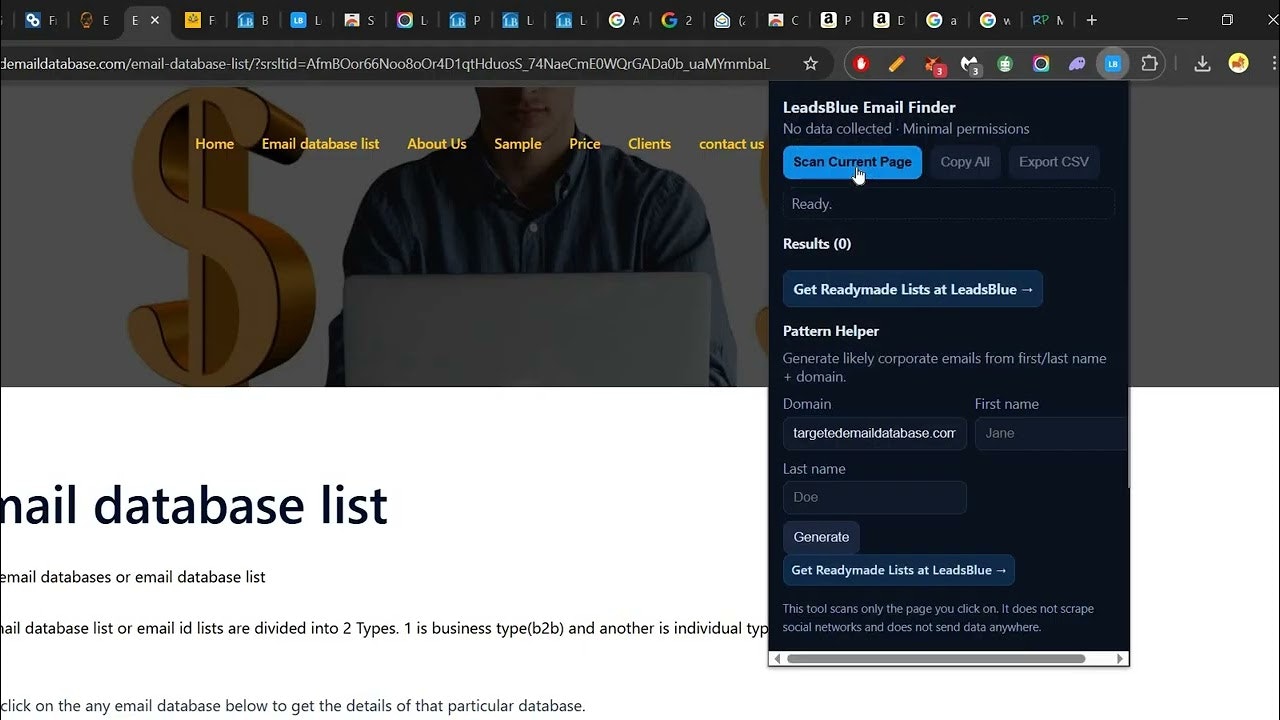Click the Scan Current Page button
This screenshot has height=720, width=1280.
click(852, 162)
